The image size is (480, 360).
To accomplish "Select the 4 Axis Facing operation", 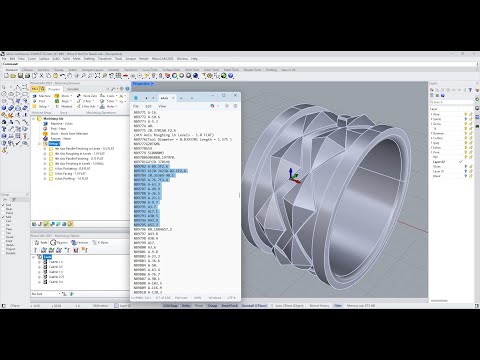I will (x=67, y=174).
